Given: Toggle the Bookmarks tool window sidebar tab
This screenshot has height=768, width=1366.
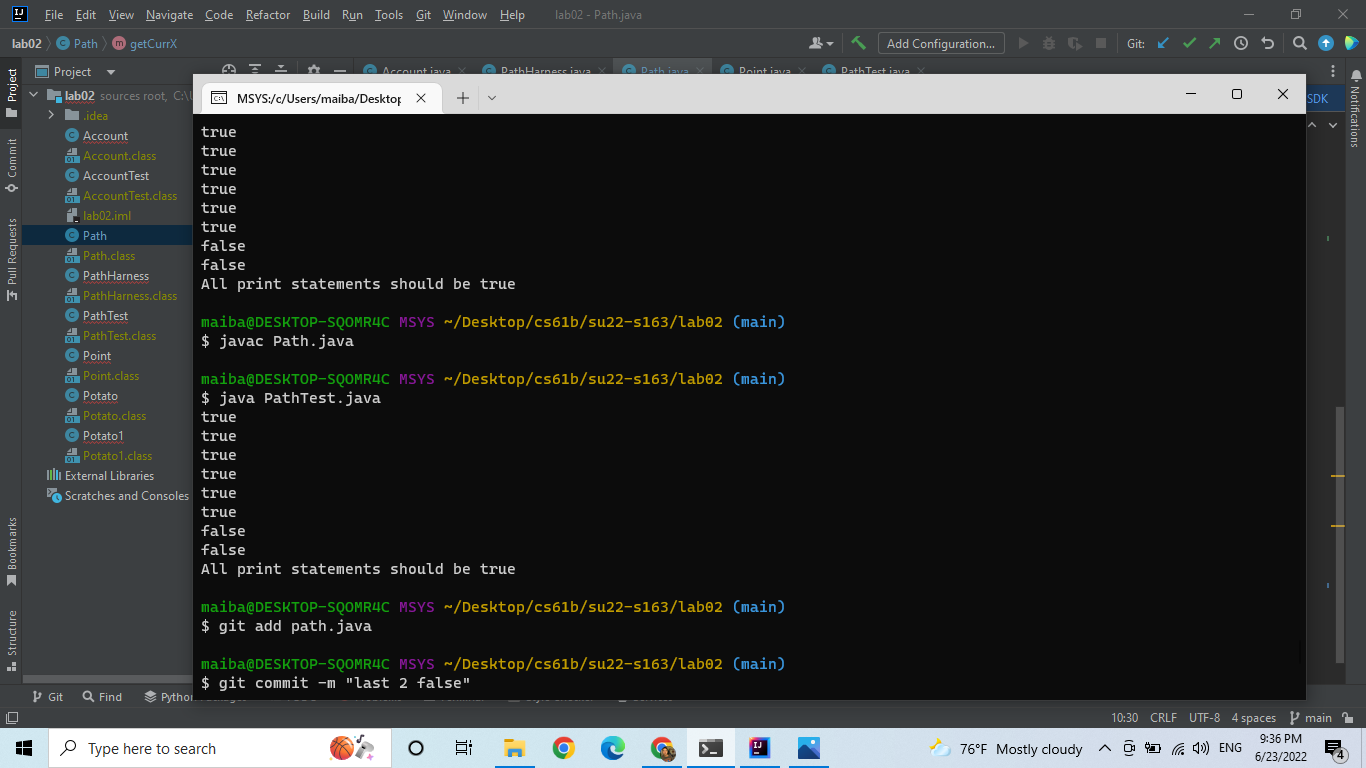Looking at the screenshot, I should point(12,550).
